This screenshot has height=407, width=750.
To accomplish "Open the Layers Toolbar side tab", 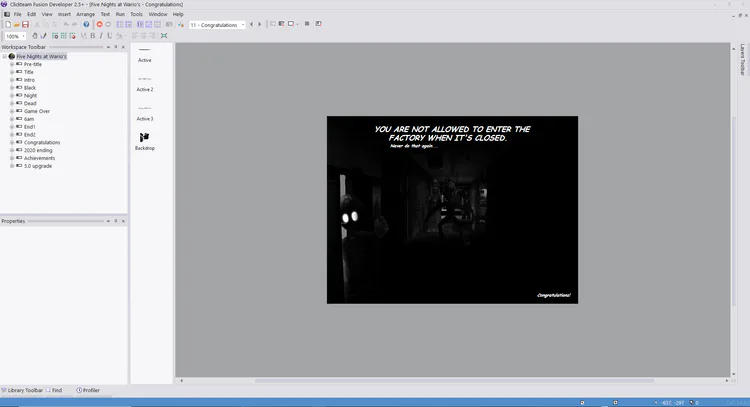I will [x=742, y=60].
